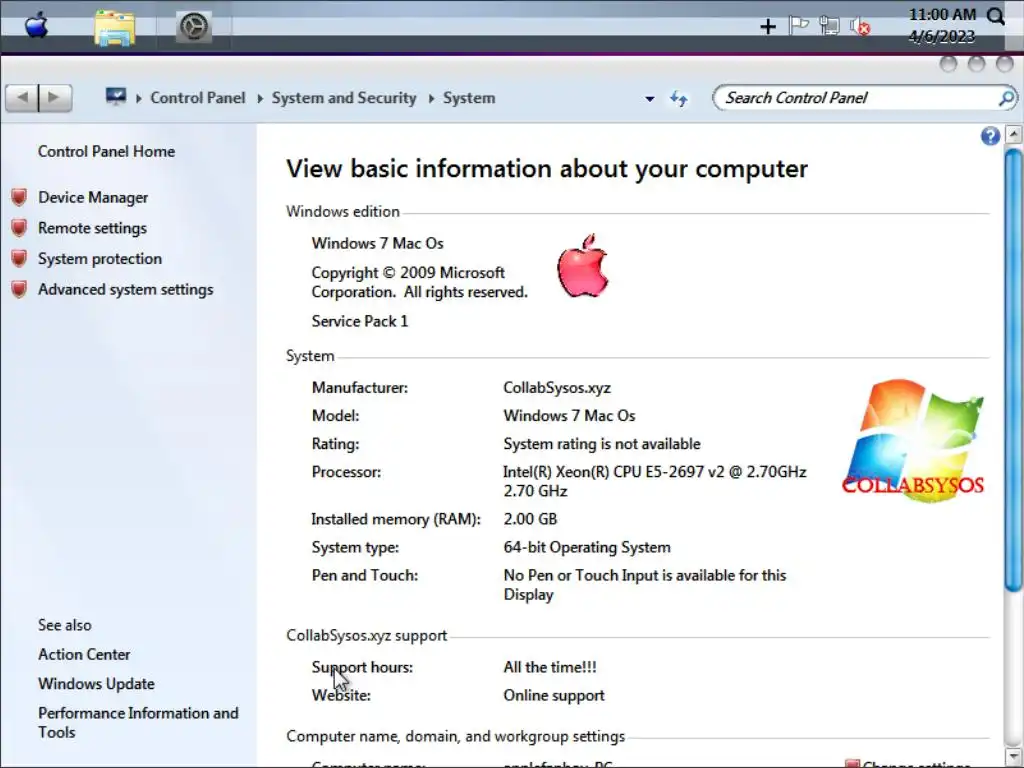The image size is (1024, 768).
Task: Show the clock and date panel
Action: click(x=942, y=25)
